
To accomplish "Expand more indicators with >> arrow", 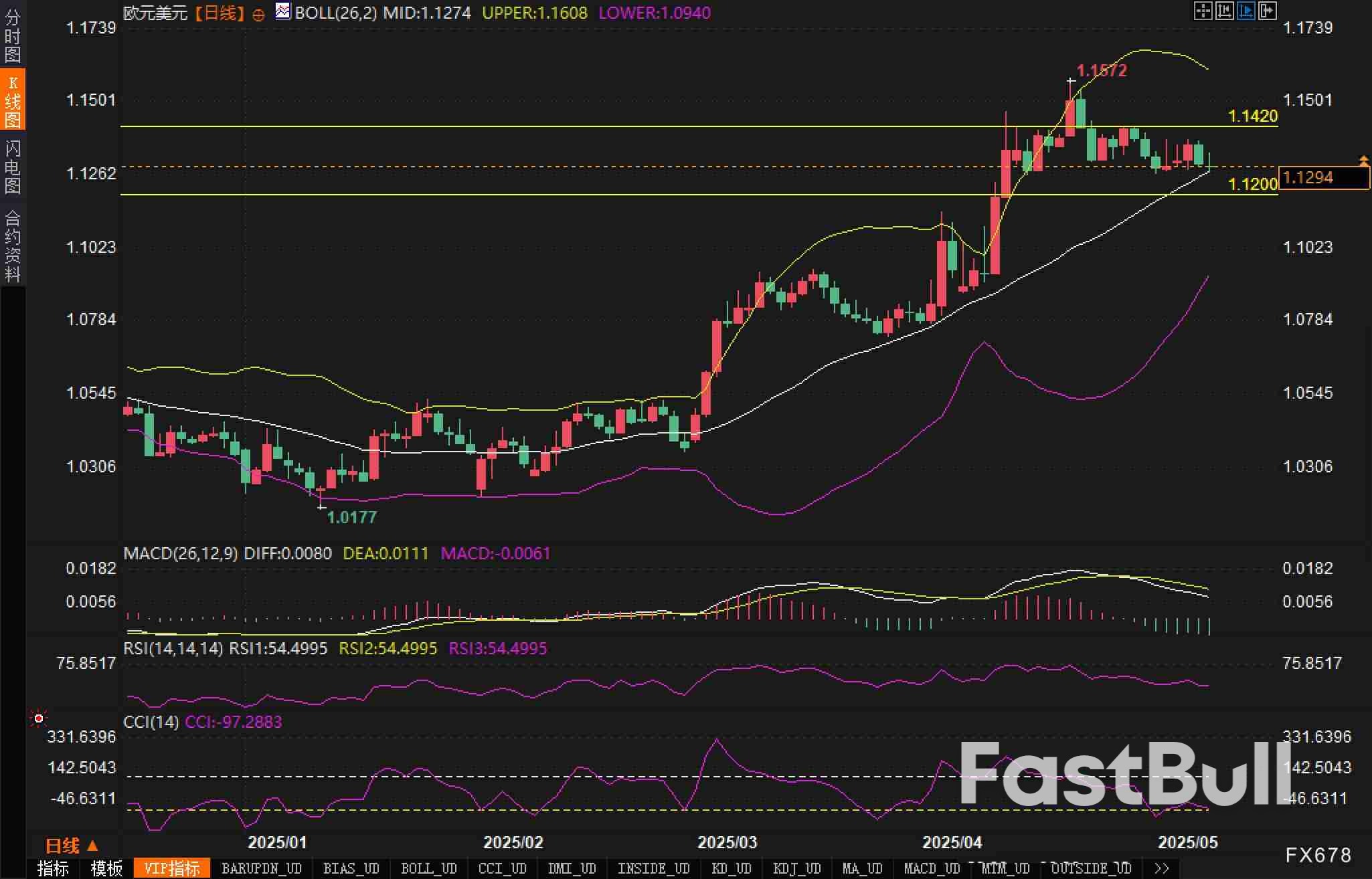I will [1162, 868].
